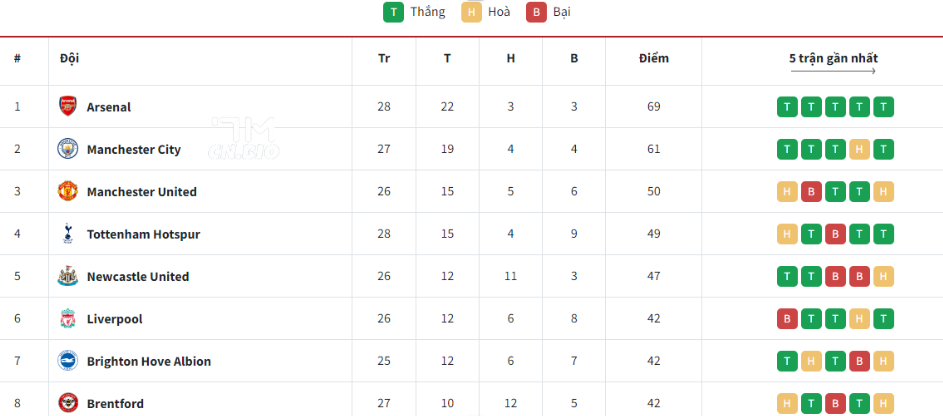Image resolution: width=943 pixels, height=416 pixels.
Task: Click Arsenal's last green T result badge
Action: tap(882, 107)
